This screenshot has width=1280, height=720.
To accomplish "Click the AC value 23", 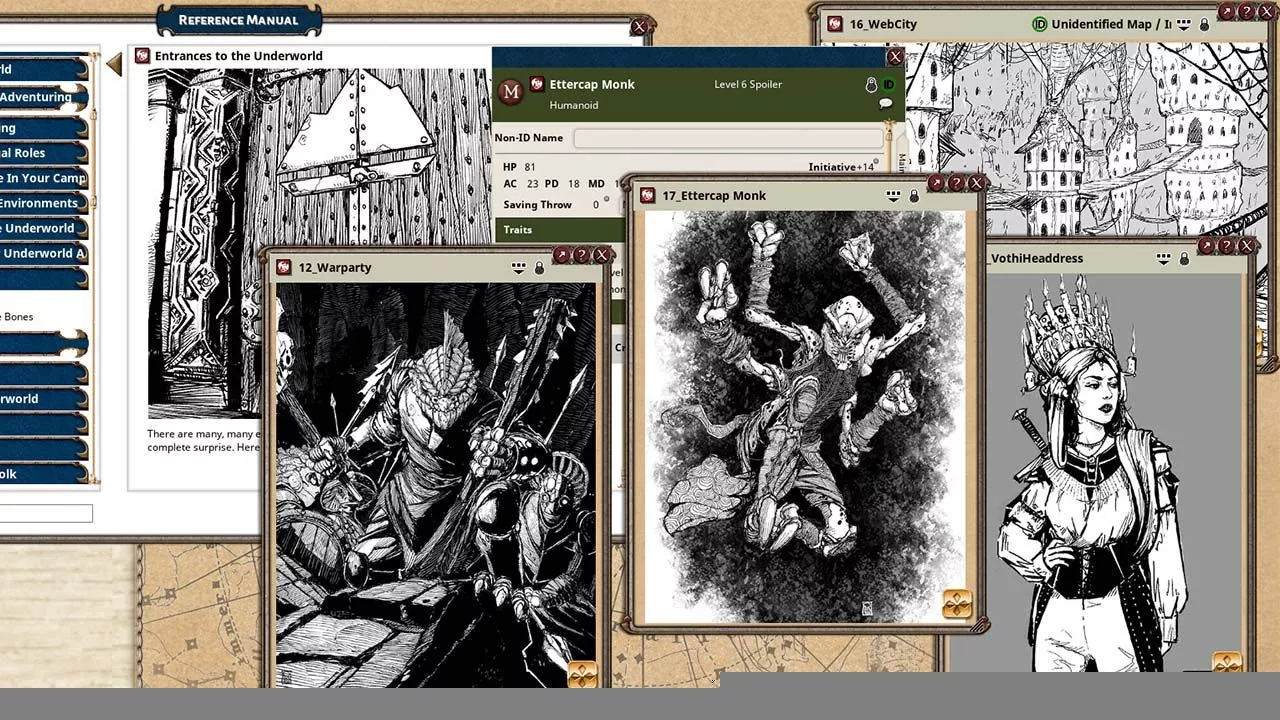I will pos(533,184).
